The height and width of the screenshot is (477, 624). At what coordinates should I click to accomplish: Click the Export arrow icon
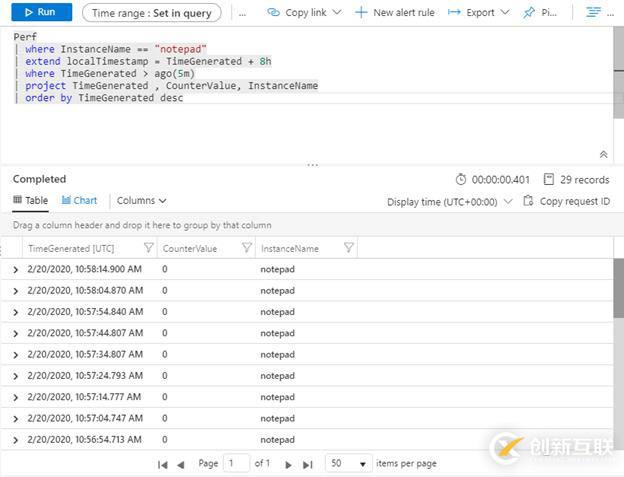454,12
